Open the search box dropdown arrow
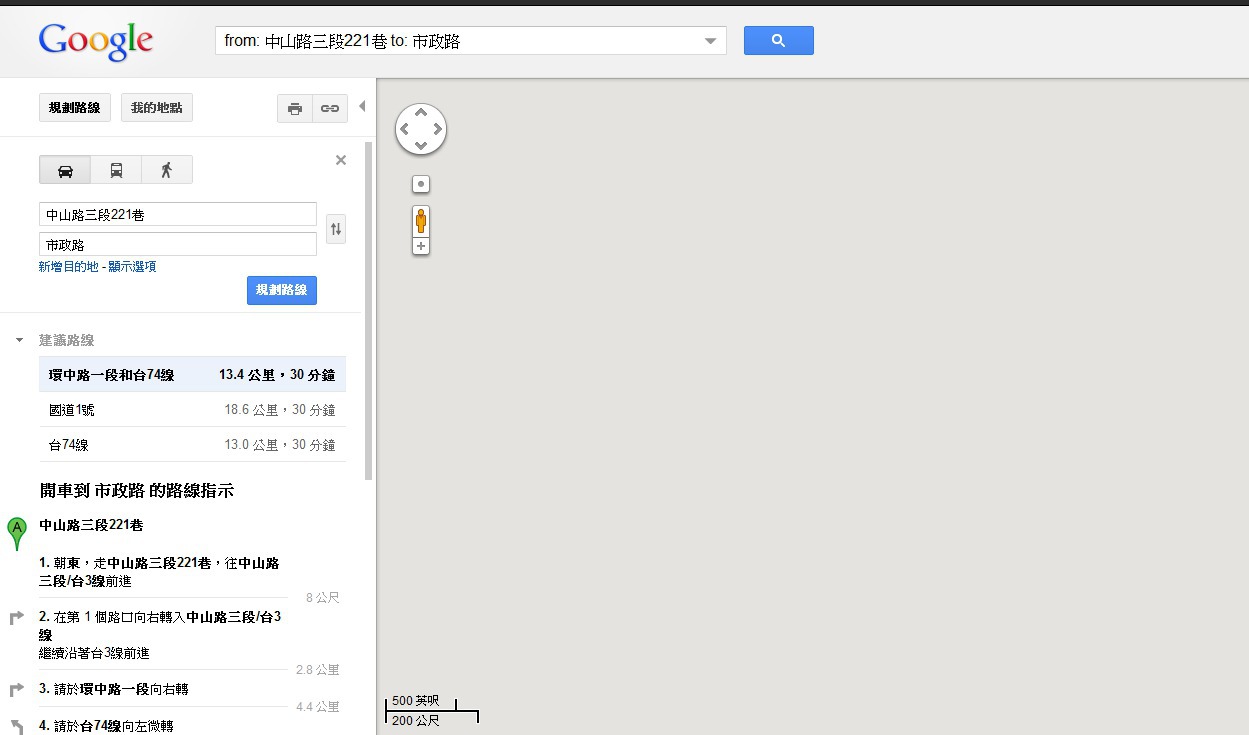 [x=710, y=41]
